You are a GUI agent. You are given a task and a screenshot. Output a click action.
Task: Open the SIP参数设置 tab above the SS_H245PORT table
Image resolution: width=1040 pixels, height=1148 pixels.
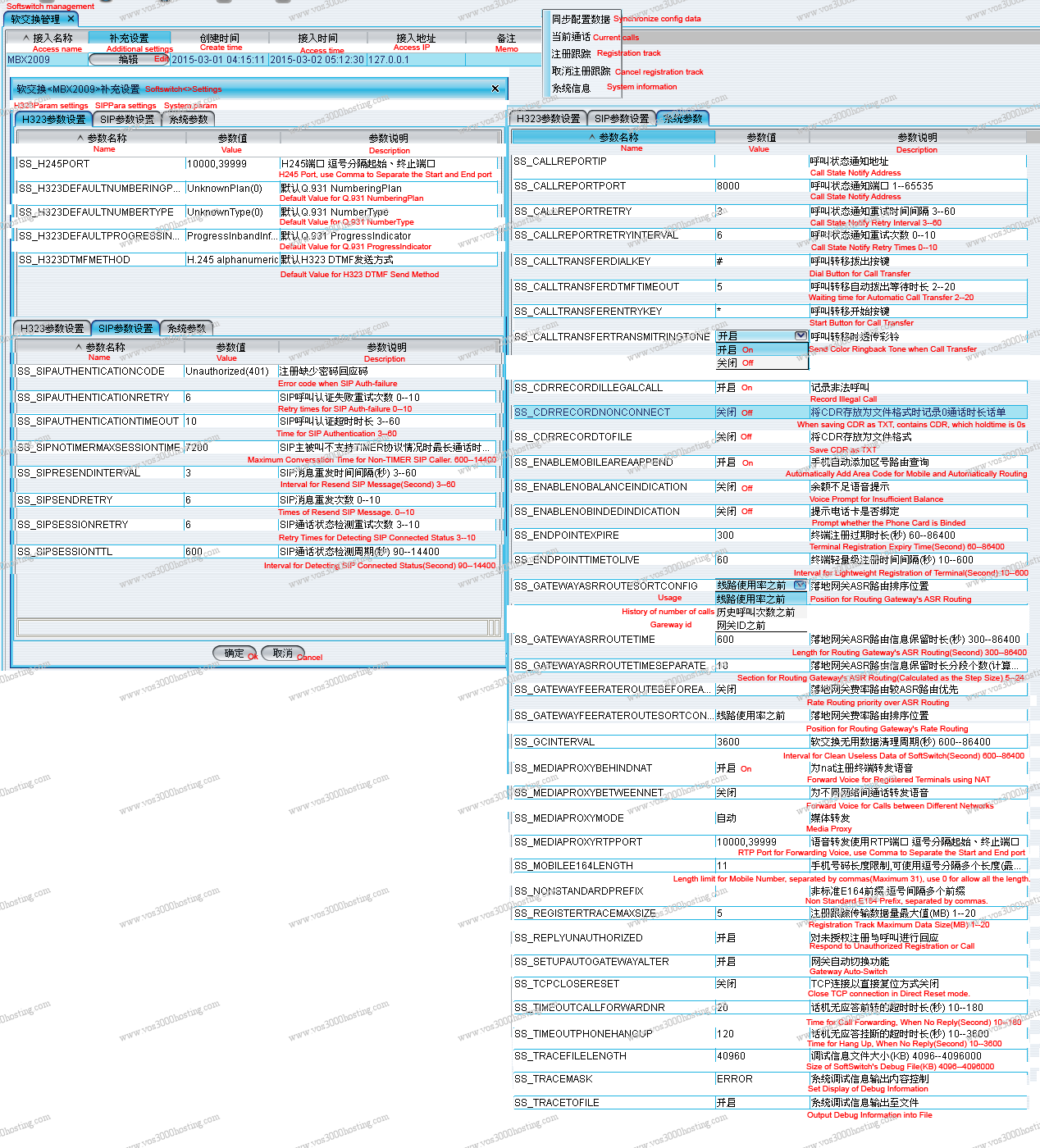[127, 119]
